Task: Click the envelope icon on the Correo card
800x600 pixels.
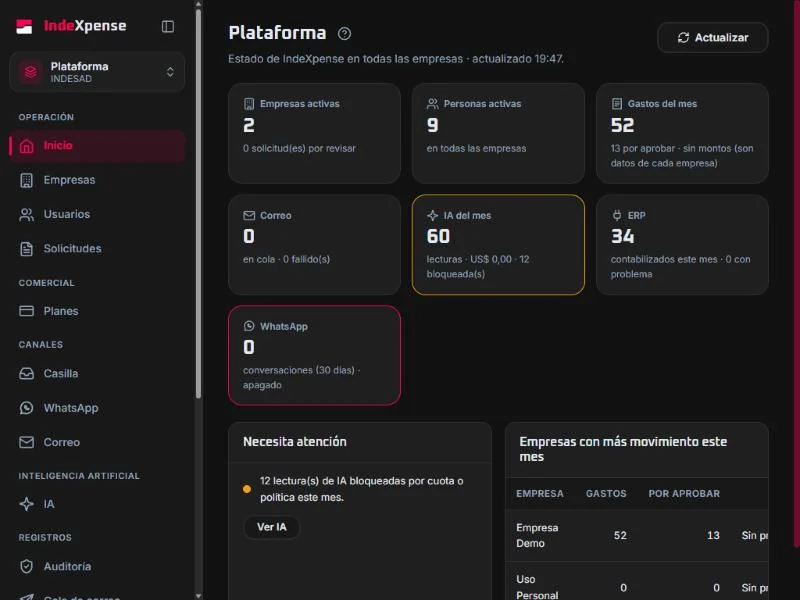Action: pyautogui.click(x=249, y=215)
